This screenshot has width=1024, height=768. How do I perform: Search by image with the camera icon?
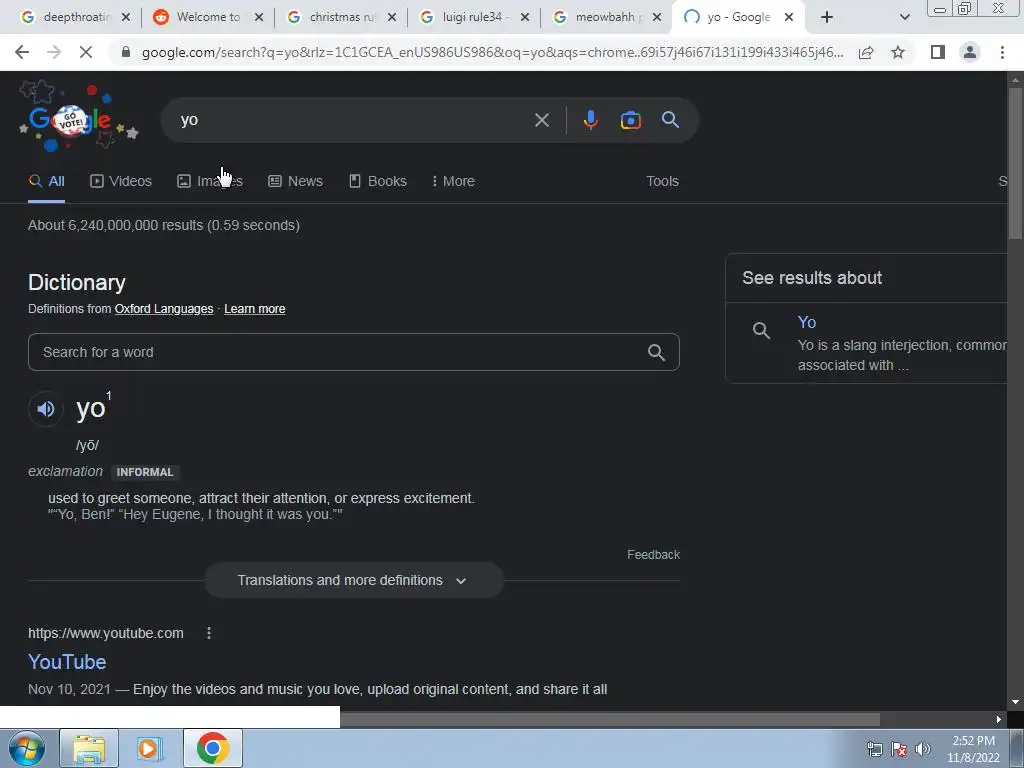click(630, 120)
